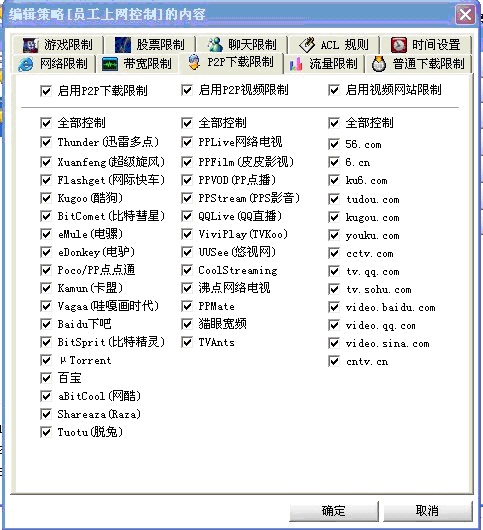Uncheck the youku.com checkbox
This screenshot has height=530, width=483.
pyautogui.click(x=334, y=235)
